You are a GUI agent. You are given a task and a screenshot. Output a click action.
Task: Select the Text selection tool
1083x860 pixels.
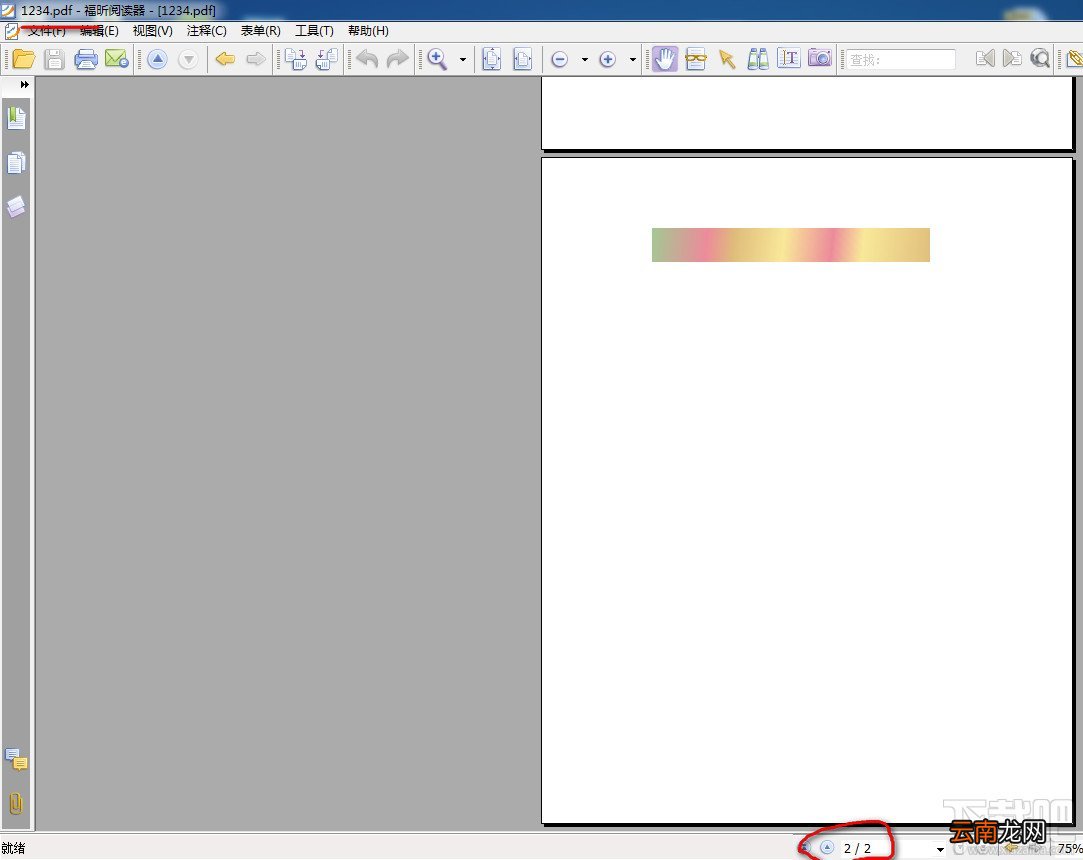click(x=789, y=59)
